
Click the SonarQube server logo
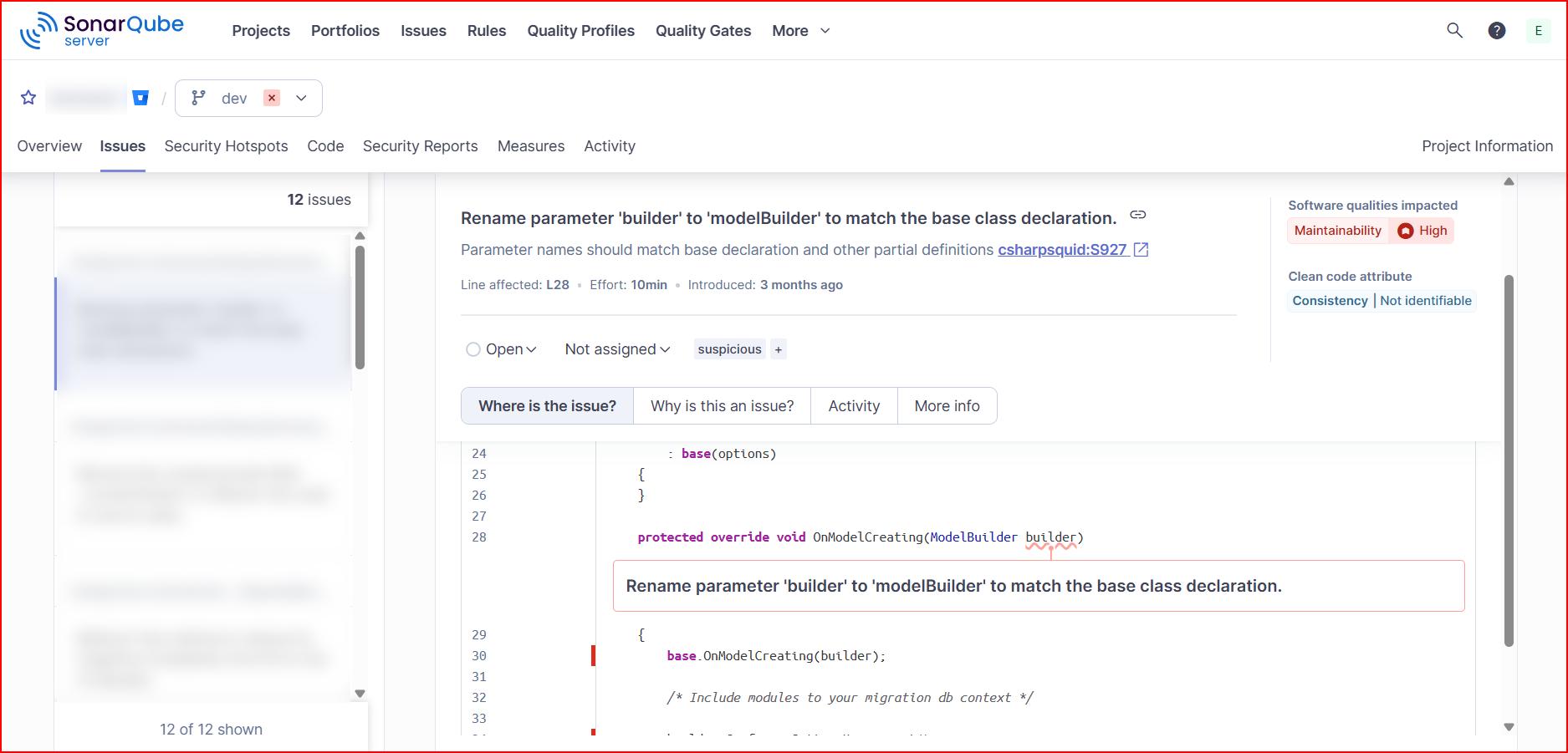click(101, 30)
